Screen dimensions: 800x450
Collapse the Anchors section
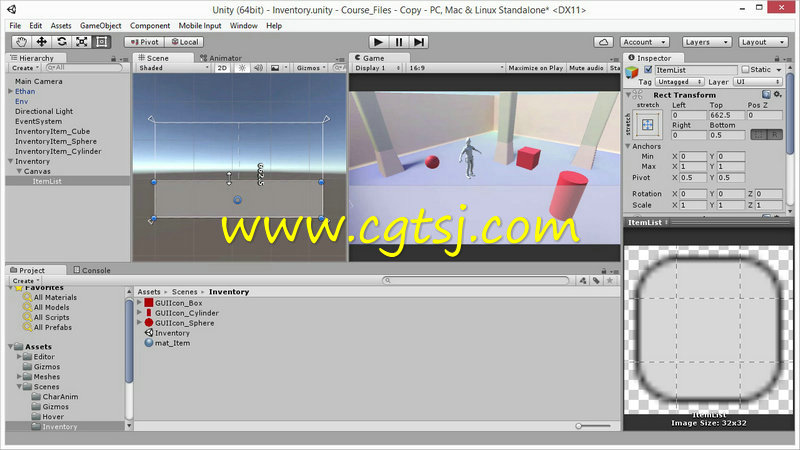tap(628, 146)
